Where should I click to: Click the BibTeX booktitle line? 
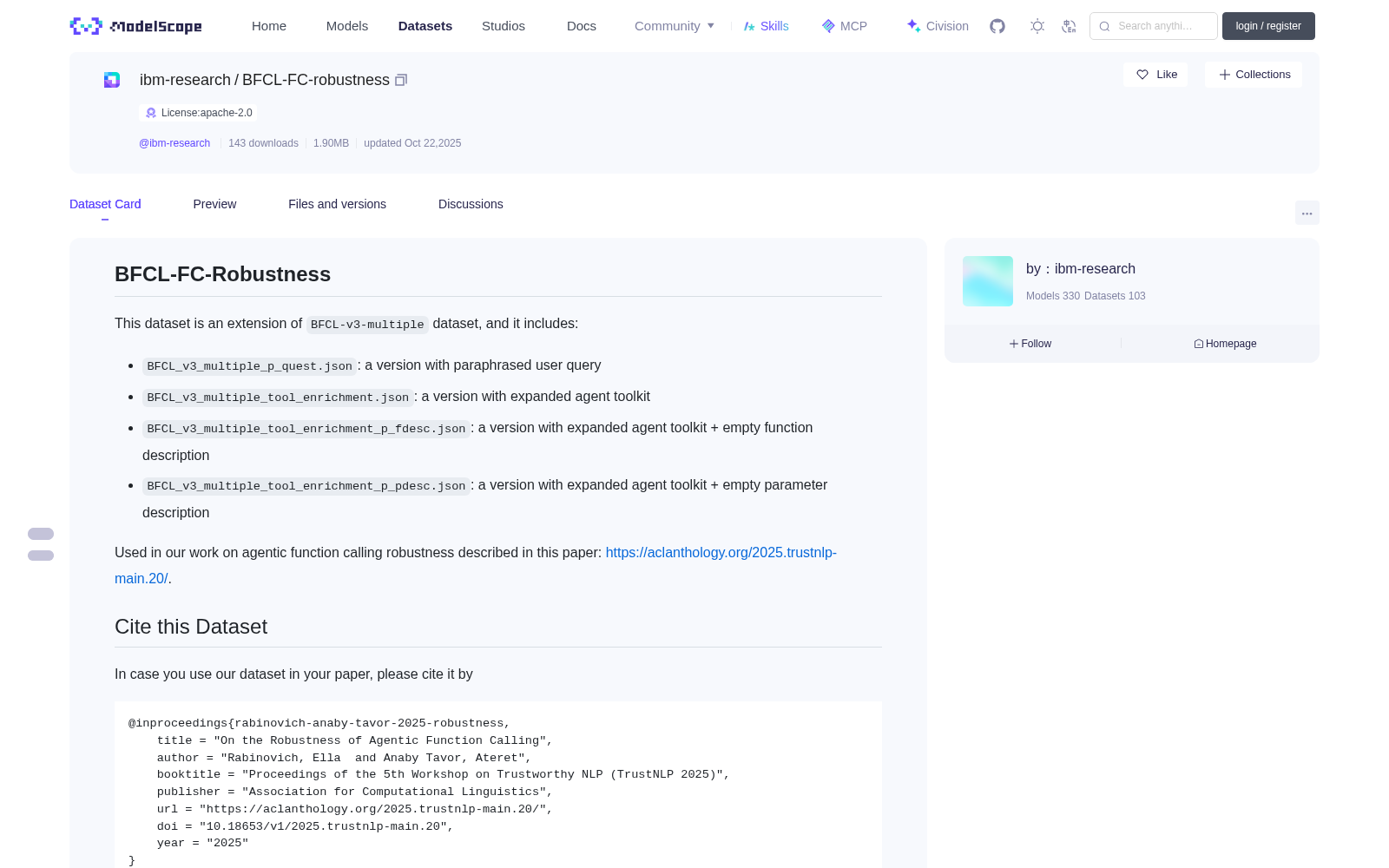(x=444, y=774)
